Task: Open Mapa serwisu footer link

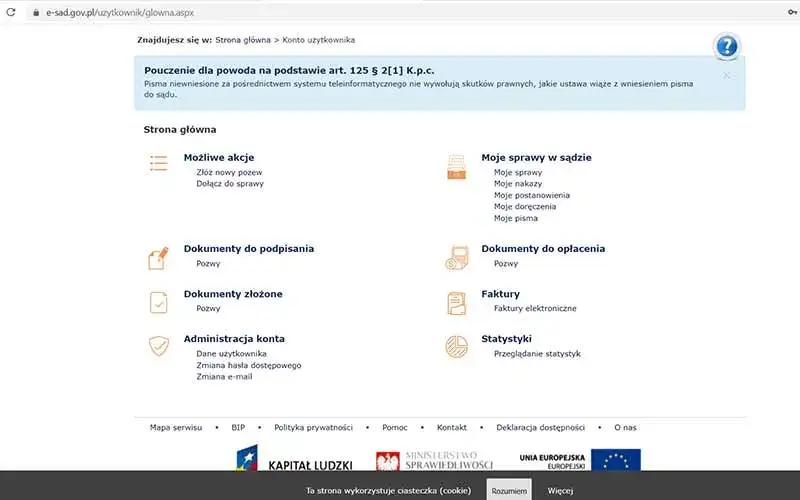Action: pyautogui.click(x=176, y=428)
